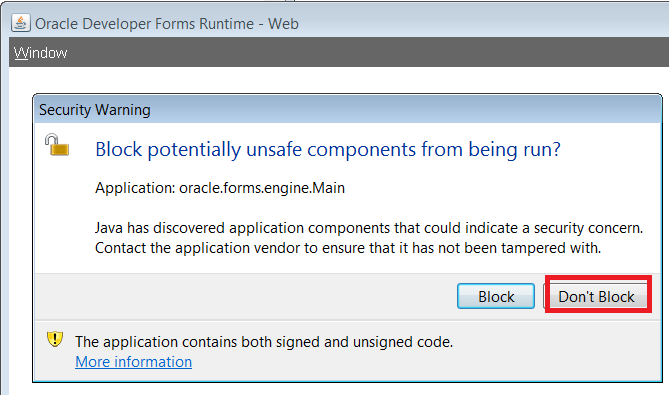Image resolution: width=669 pixels, height=395 pixels.
Task: Click the 'Contact the application vendor' line
Action: (x=348, y=248)
